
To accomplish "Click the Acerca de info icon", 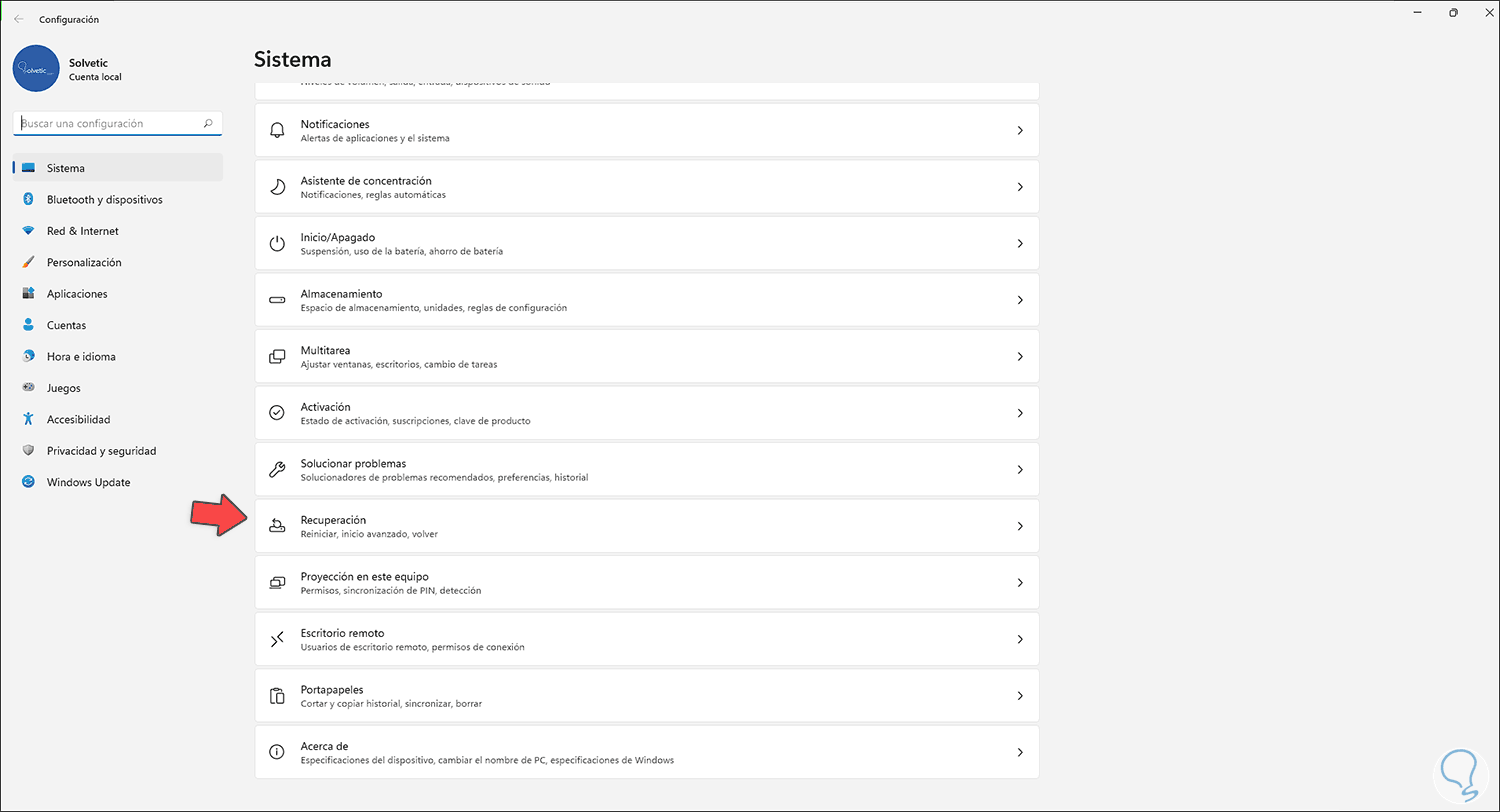I will (x=277, y=752).
